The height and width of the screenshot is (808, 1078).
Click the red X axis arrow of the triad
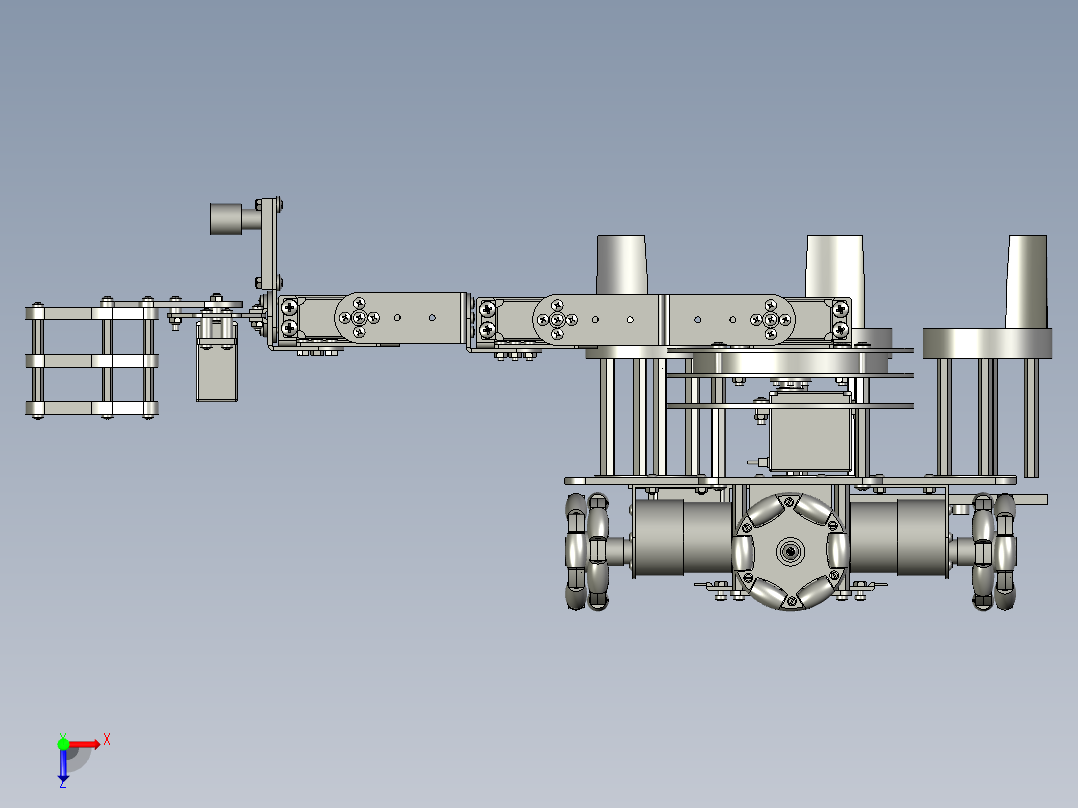point(85,744)
